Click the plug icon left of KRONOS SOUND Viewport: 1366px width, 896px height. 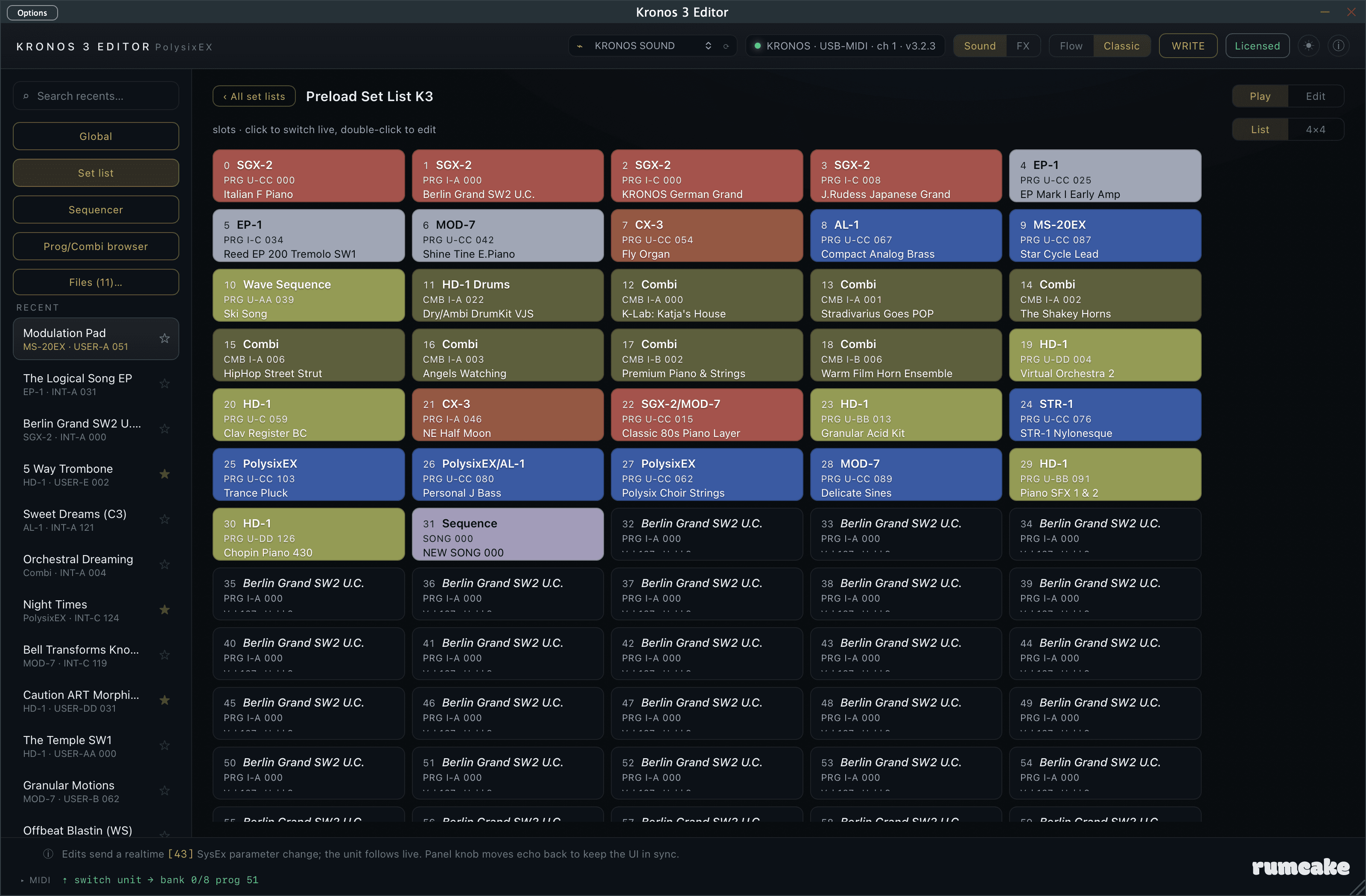click(580, 46)
